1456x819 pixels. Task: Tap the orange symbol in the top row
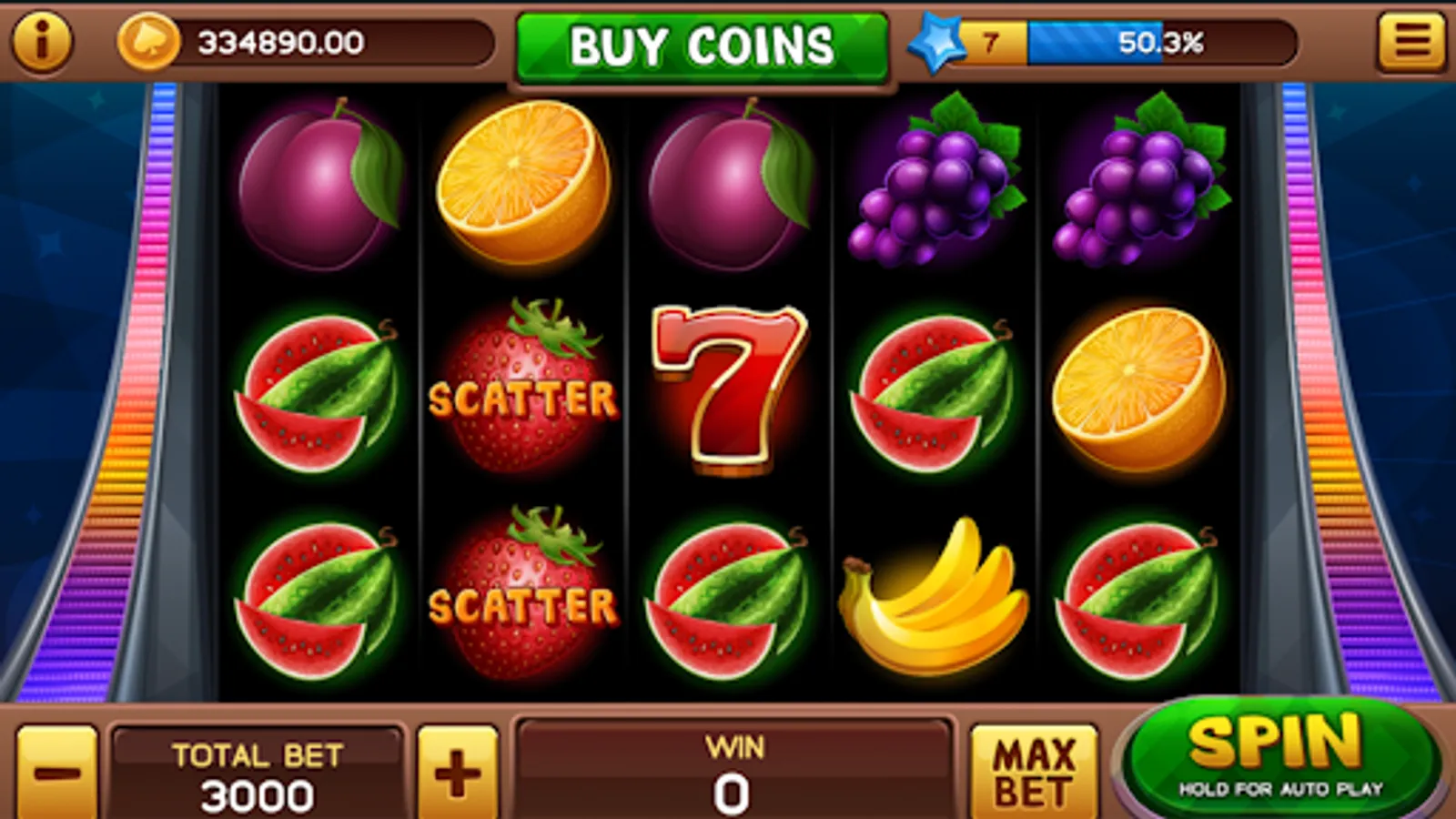click(x=523, y=181)
